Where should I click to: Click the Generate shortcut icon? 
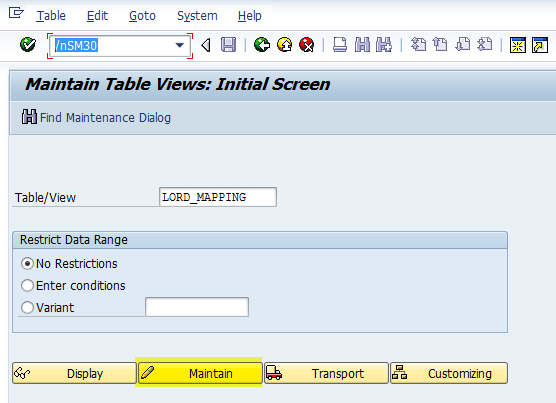pyautogui.click(x=540, y=45)
